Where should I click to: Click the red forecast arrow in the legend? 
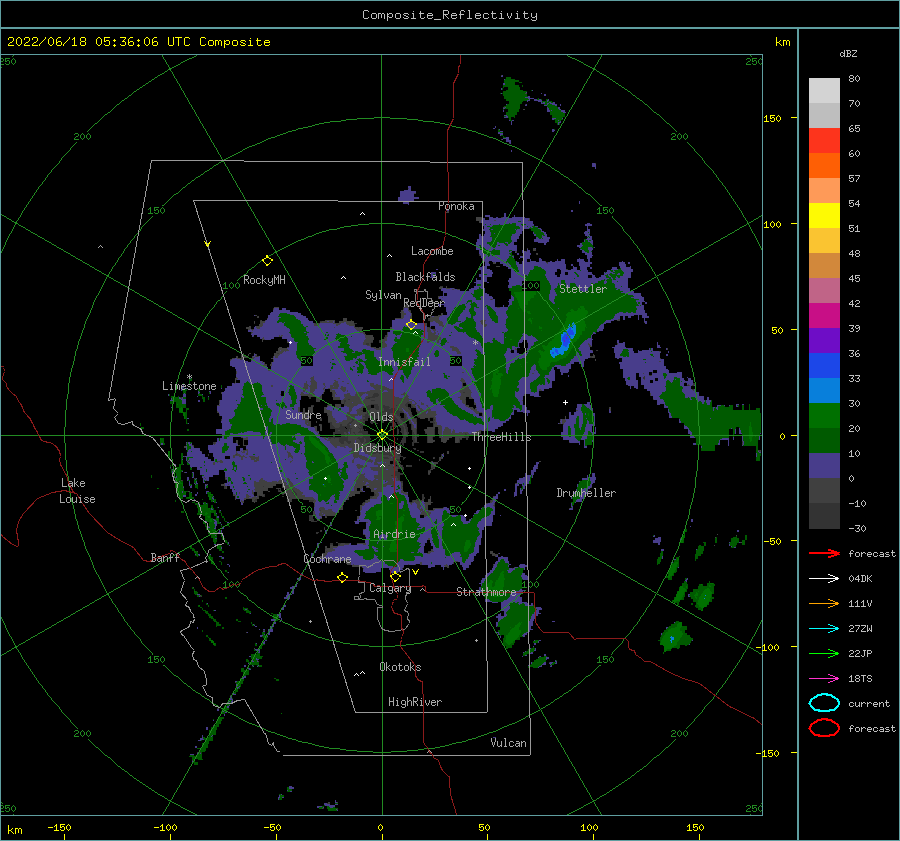tap(824, 553)
